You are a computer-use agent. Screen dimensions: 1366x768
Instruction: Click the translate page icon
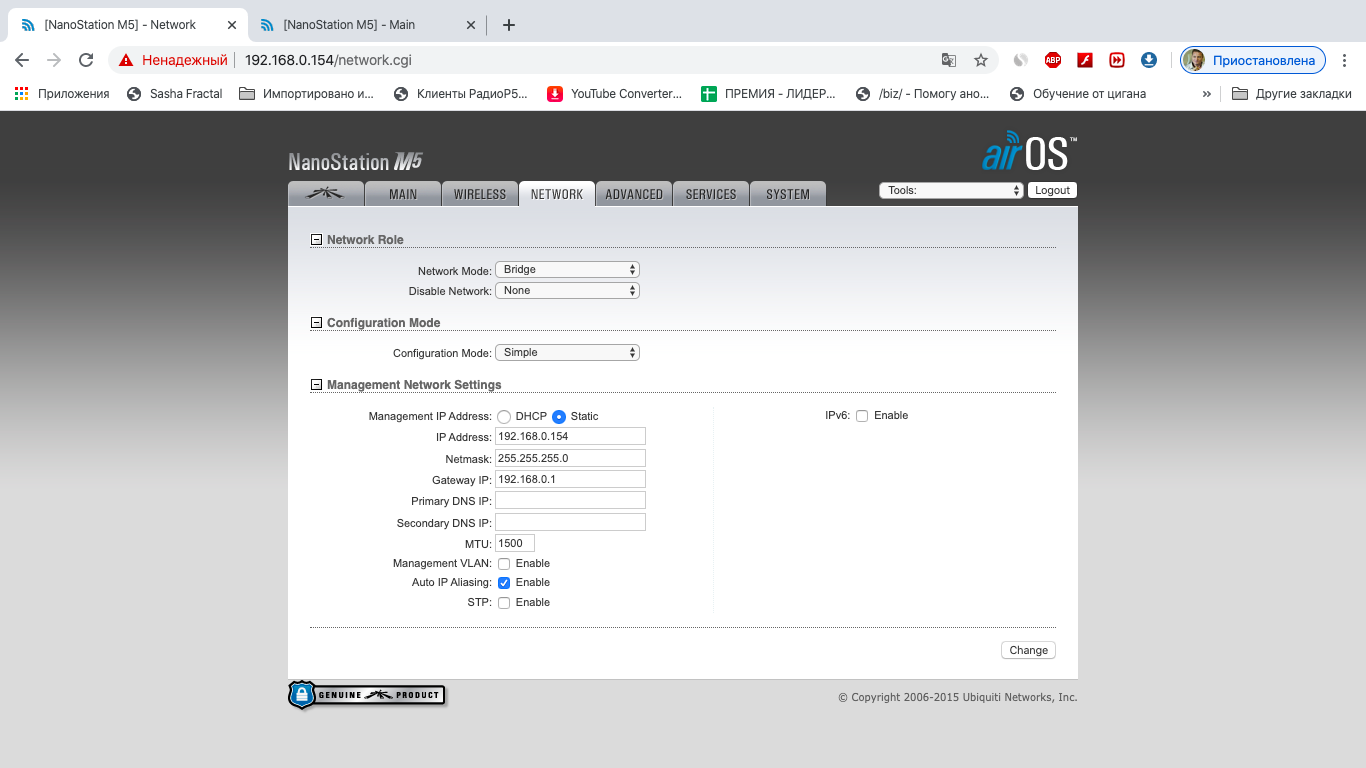pos(949,60)
